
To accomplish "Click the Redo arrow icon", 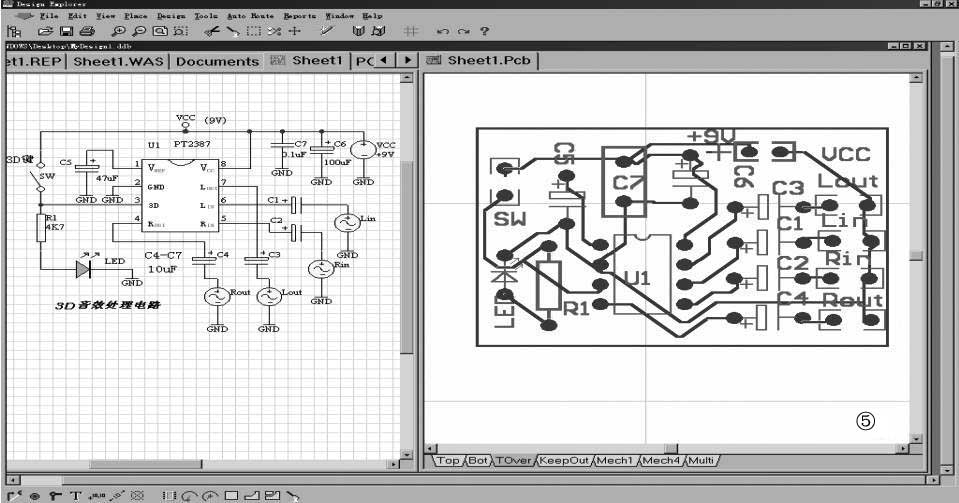I will (463, 32).
